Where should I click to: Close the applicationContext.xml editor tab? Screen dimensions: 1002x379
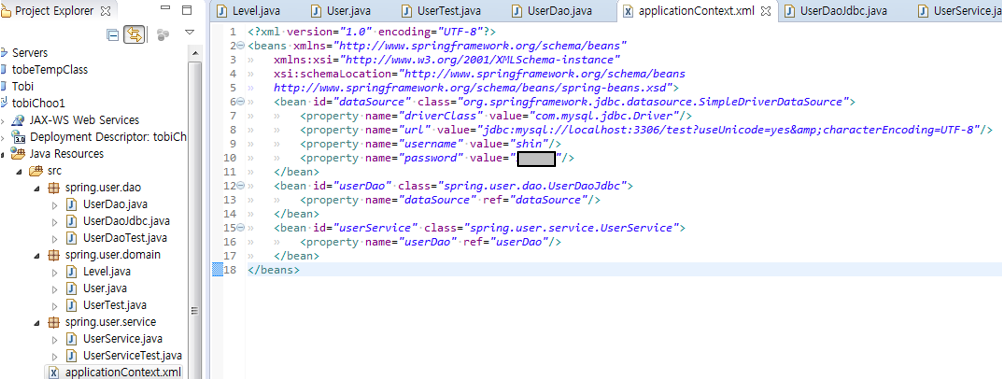pyautogui.click(x=766, y=11)
